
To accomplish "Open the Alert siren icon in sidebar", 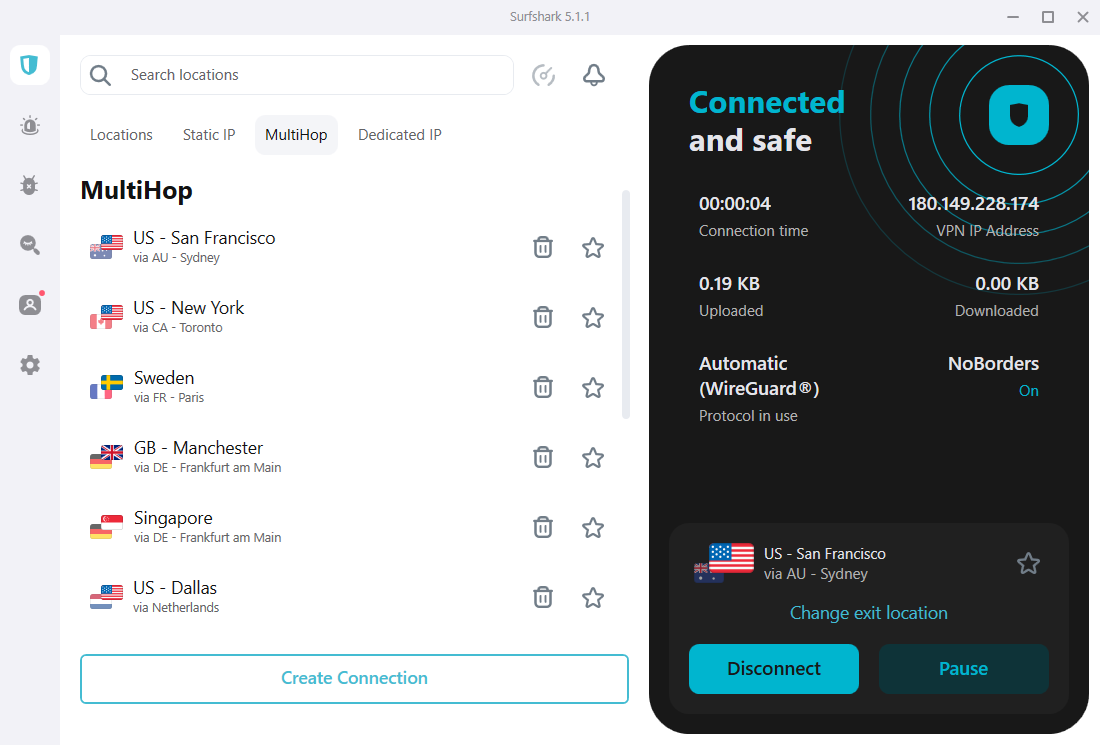I will [29, 126].
